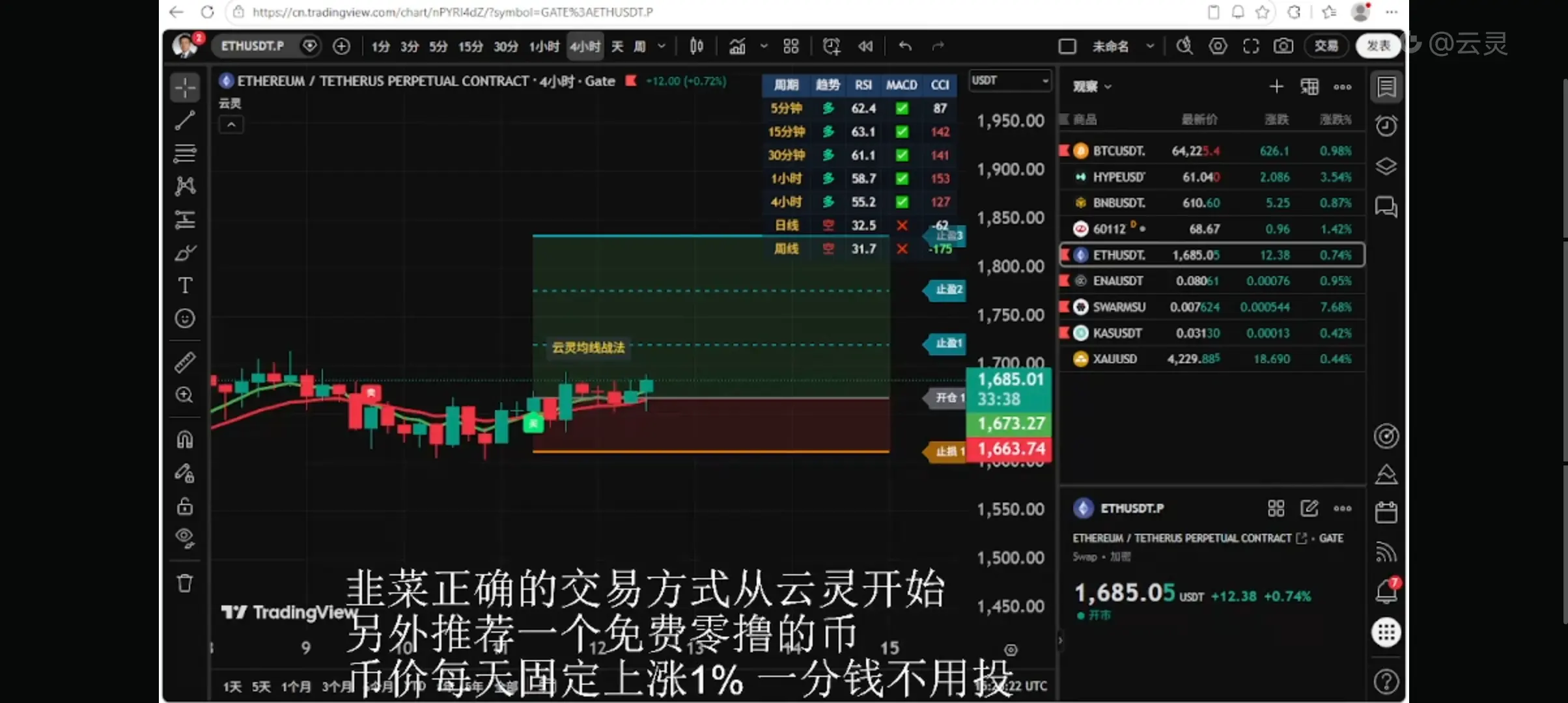
Task: Undo the last chart action
Action: pyautogui.click(x=905, y=46)
